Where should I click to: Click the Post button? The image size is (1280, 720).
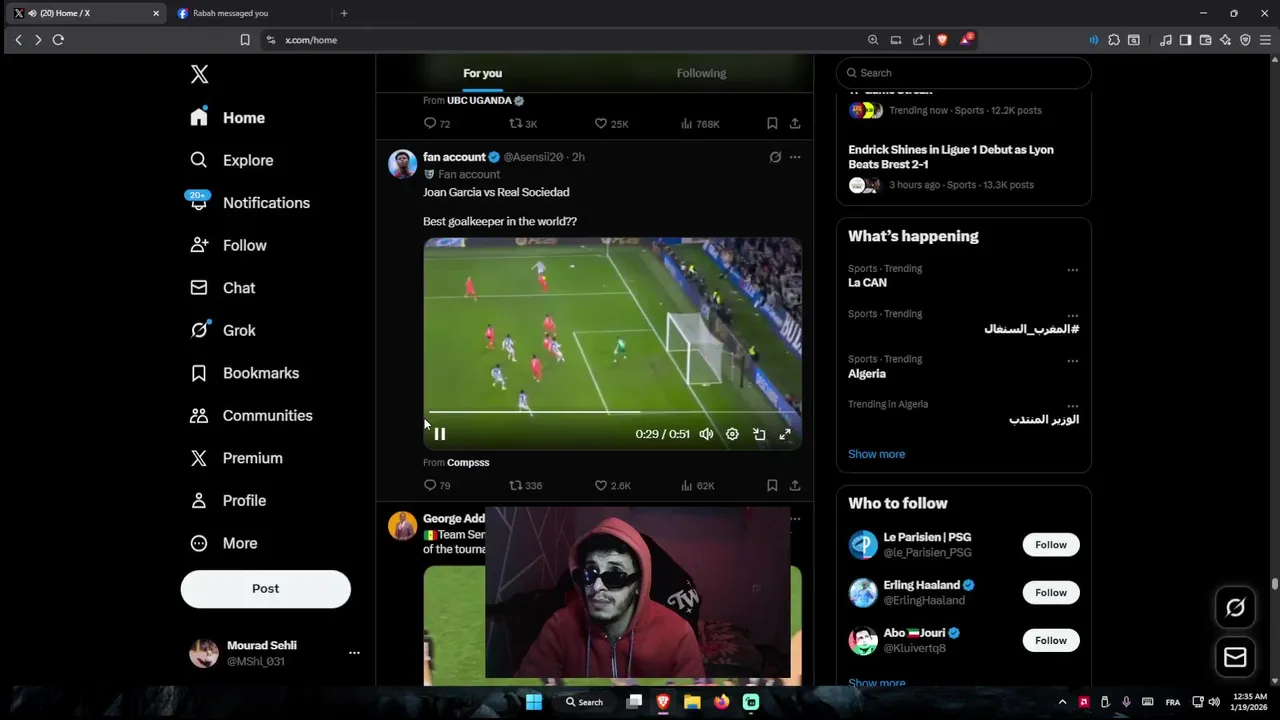(265, 589)
